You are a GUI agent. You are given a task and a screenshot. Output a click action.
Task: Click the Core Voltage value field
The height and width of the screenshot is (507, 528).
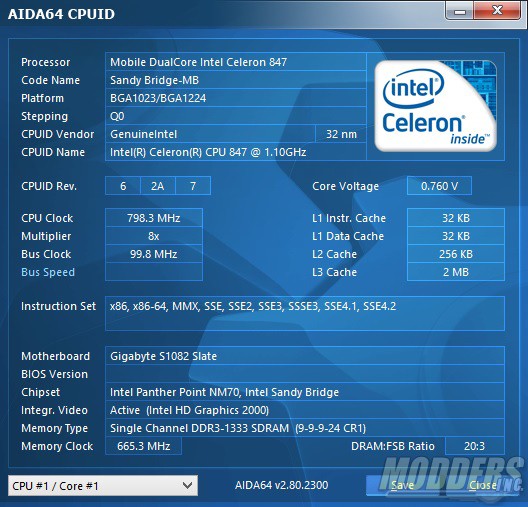[x=439, y=186]
